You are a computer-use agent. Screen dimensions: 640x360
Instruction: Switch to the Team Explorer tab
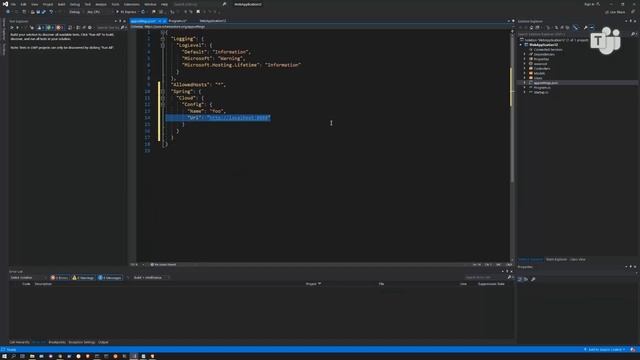click(556, 260)
